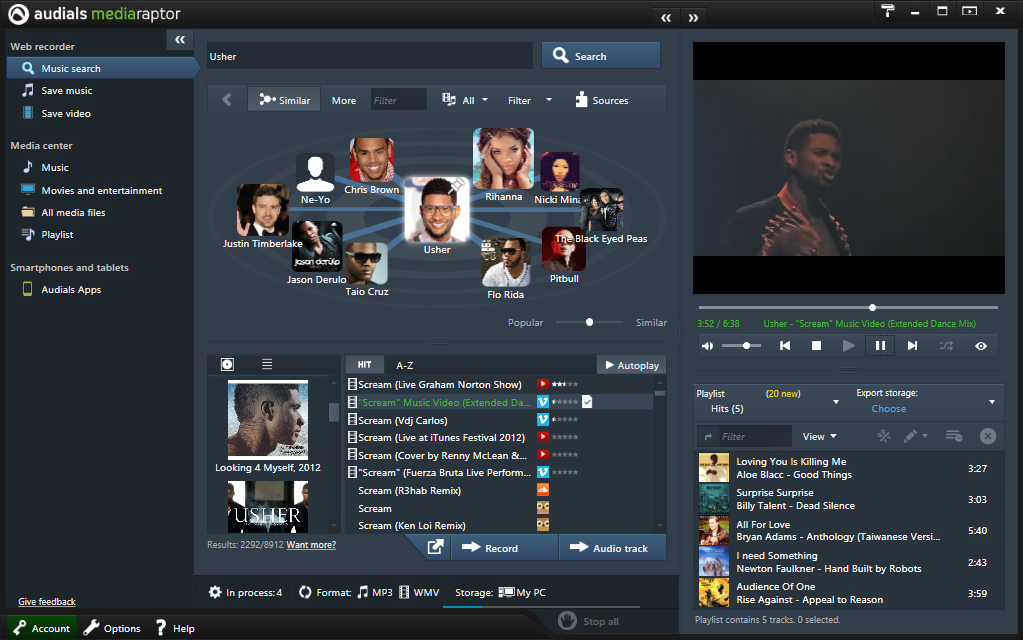
Task: Open Save video in sidebar
Action: pyautogui.click(x=65, y=113)
